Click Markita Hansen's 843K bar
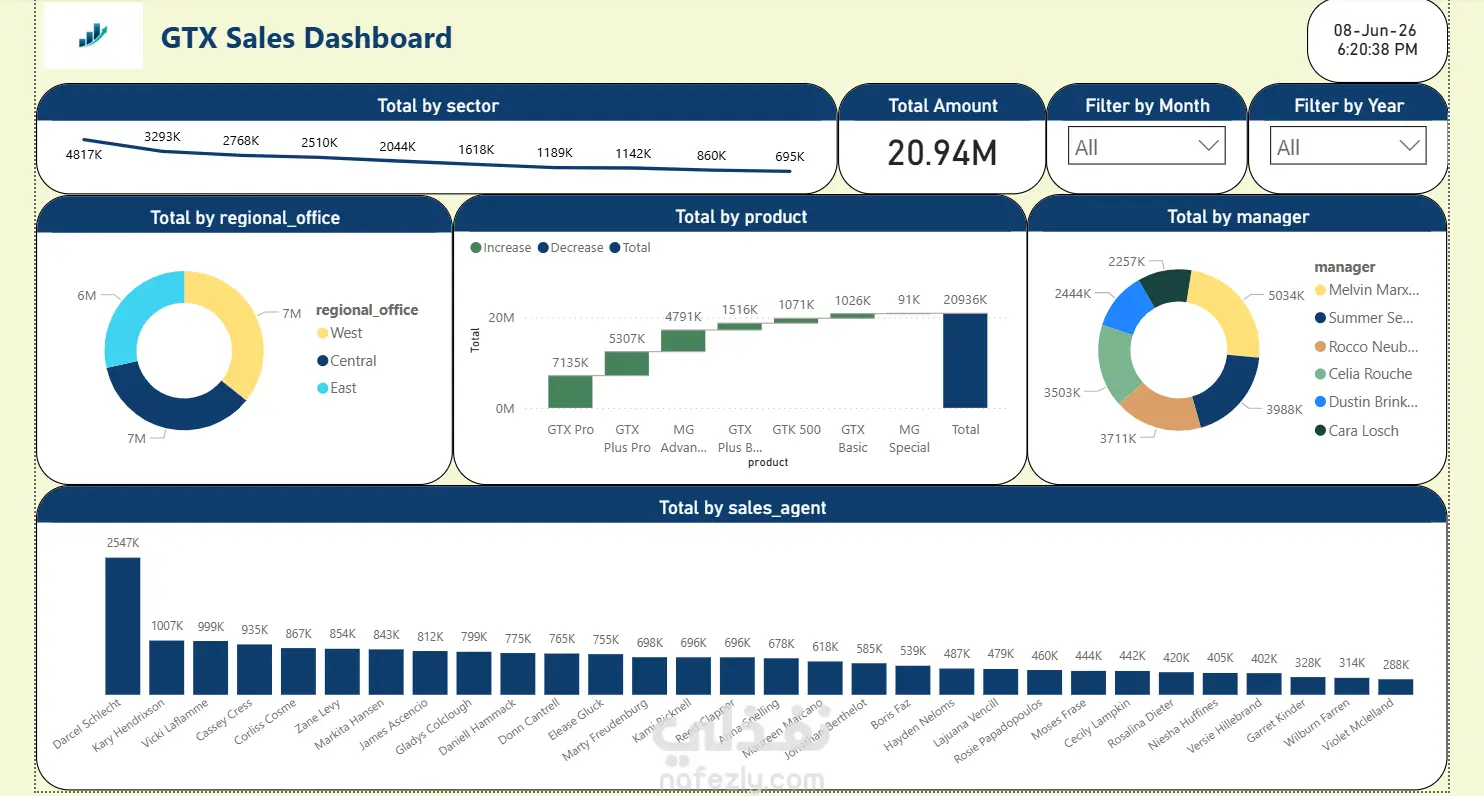The height and width of the screenshot is (796, 1484). (x=386, y=672)
